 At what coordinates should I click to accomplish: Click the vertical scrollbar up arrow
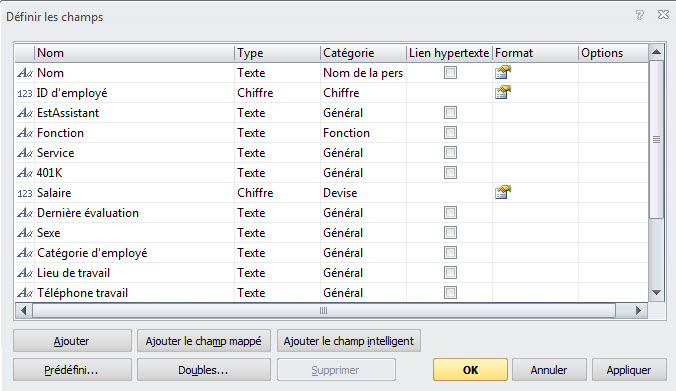[x=657, y=52]
